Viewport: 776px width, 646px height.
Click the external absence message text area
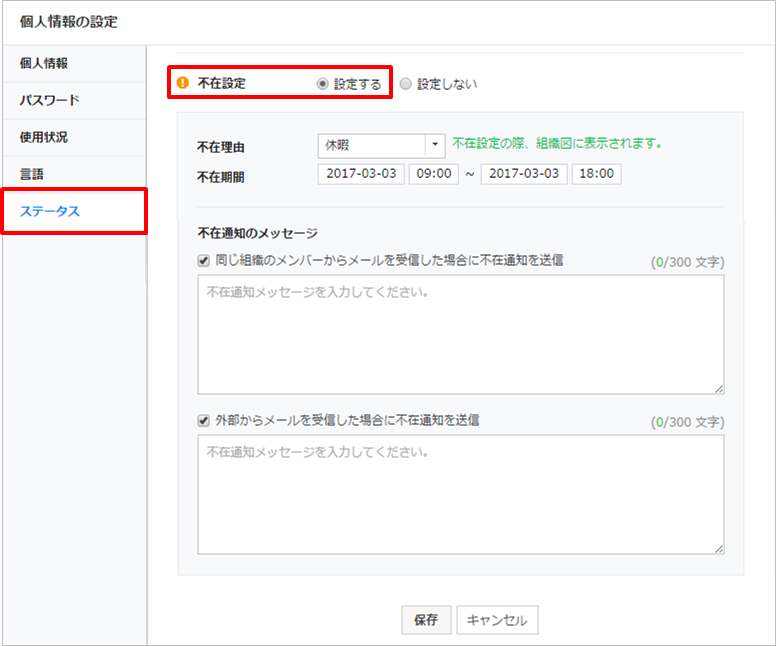pos(460,494)
